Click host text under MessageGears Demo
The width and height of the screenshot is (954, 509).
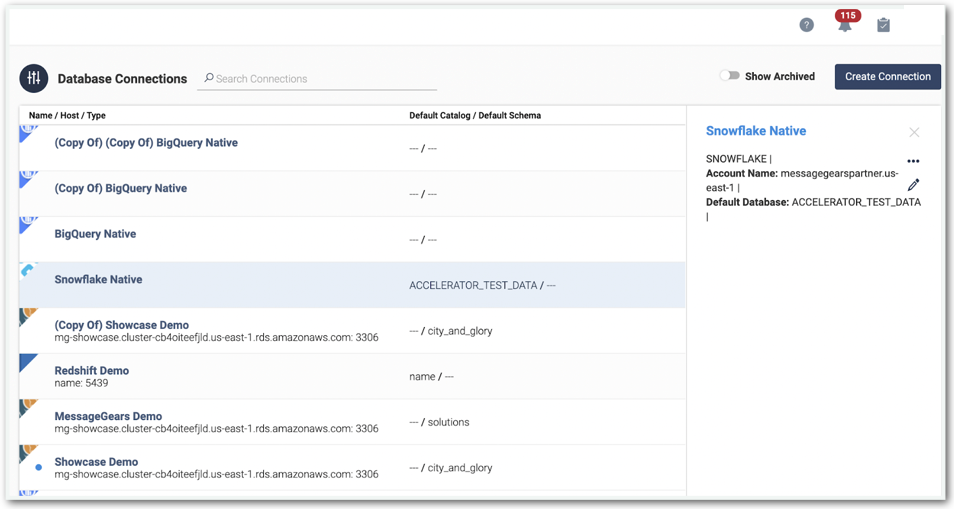click(x=216, y=429)
